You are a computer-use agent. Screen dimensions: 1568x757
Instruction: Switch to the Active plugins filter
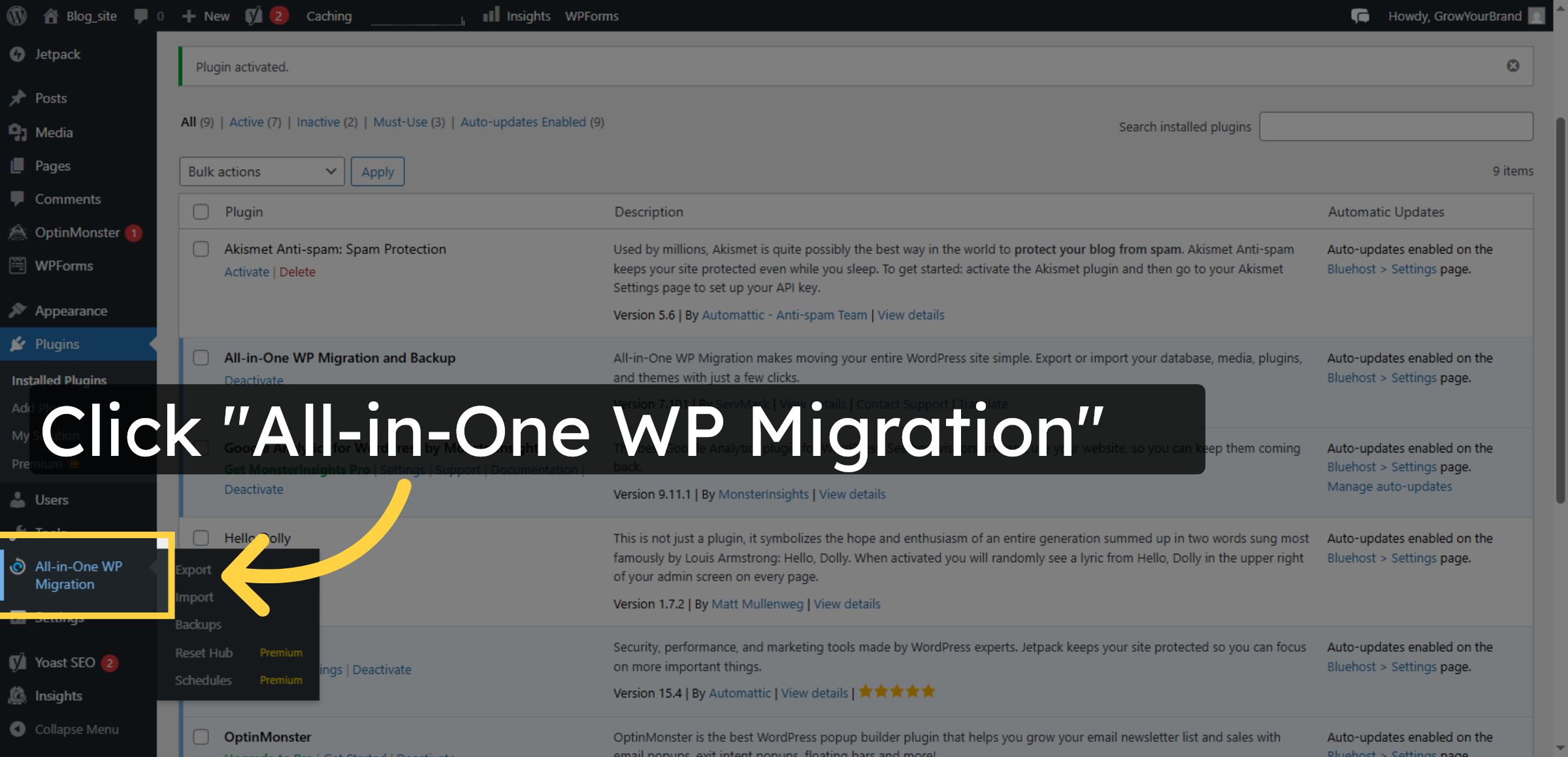[246, 121]
